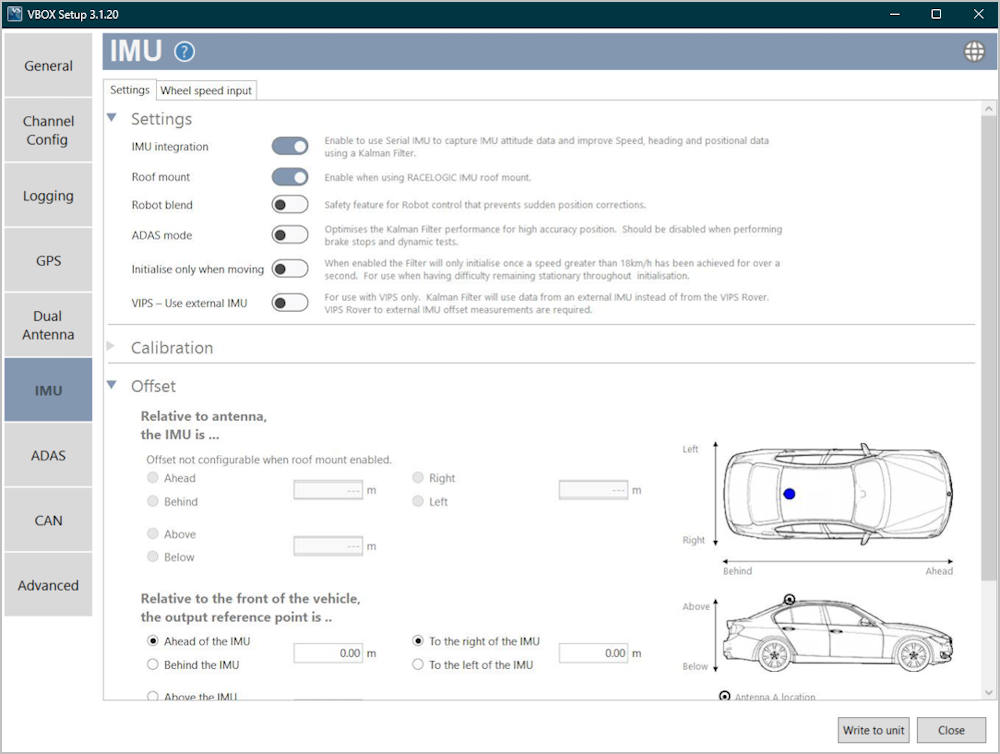Expand the Calibration section
The height and width of the screenshot is (754, 1000).
click(x=112, y=347)
